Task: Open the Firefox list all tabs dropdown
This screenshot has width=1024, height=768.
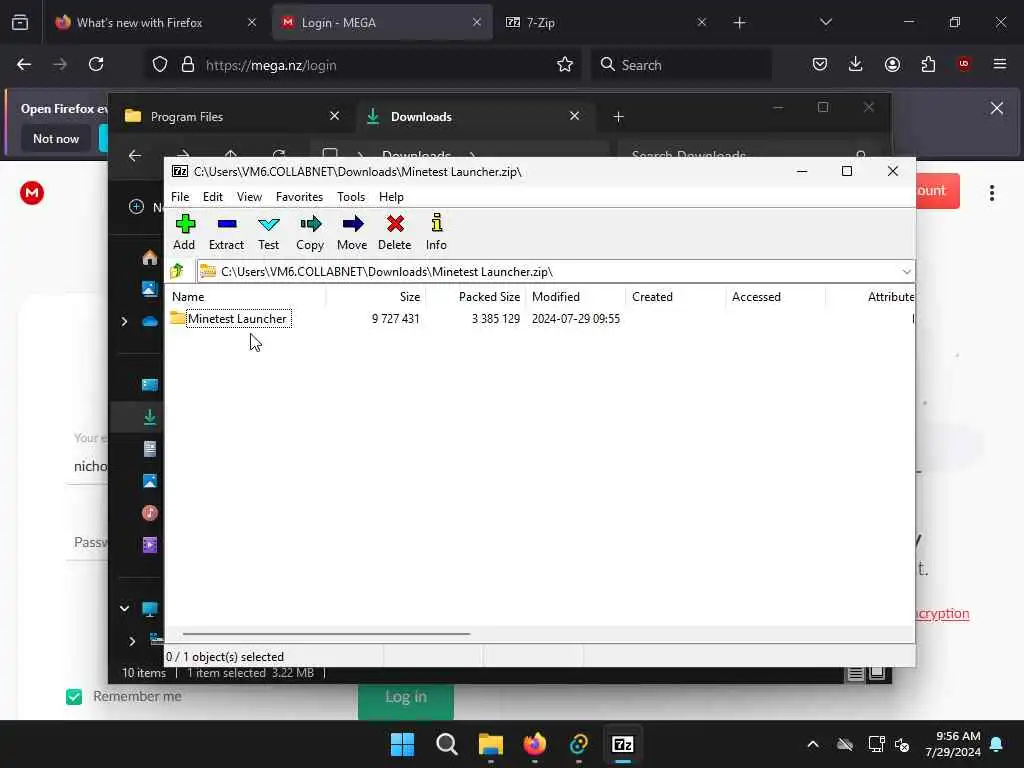Action: [825, 23]
